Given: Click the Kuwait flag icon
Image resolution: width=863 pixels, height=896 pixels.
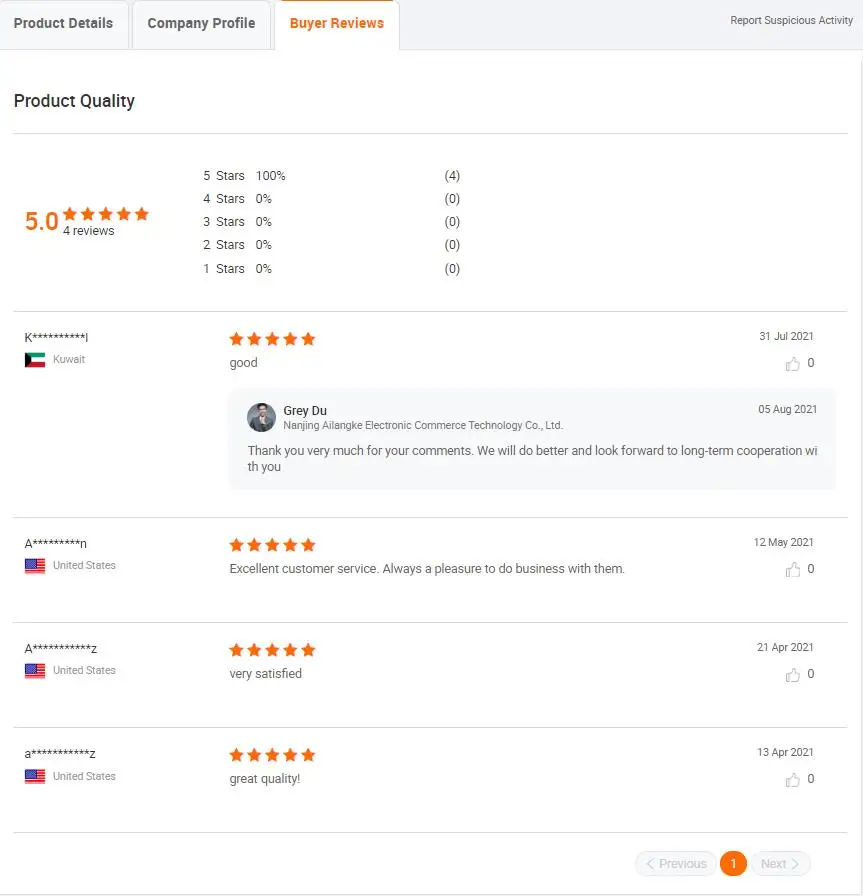Looking at the screenshot, I should (x=35, y=360).
